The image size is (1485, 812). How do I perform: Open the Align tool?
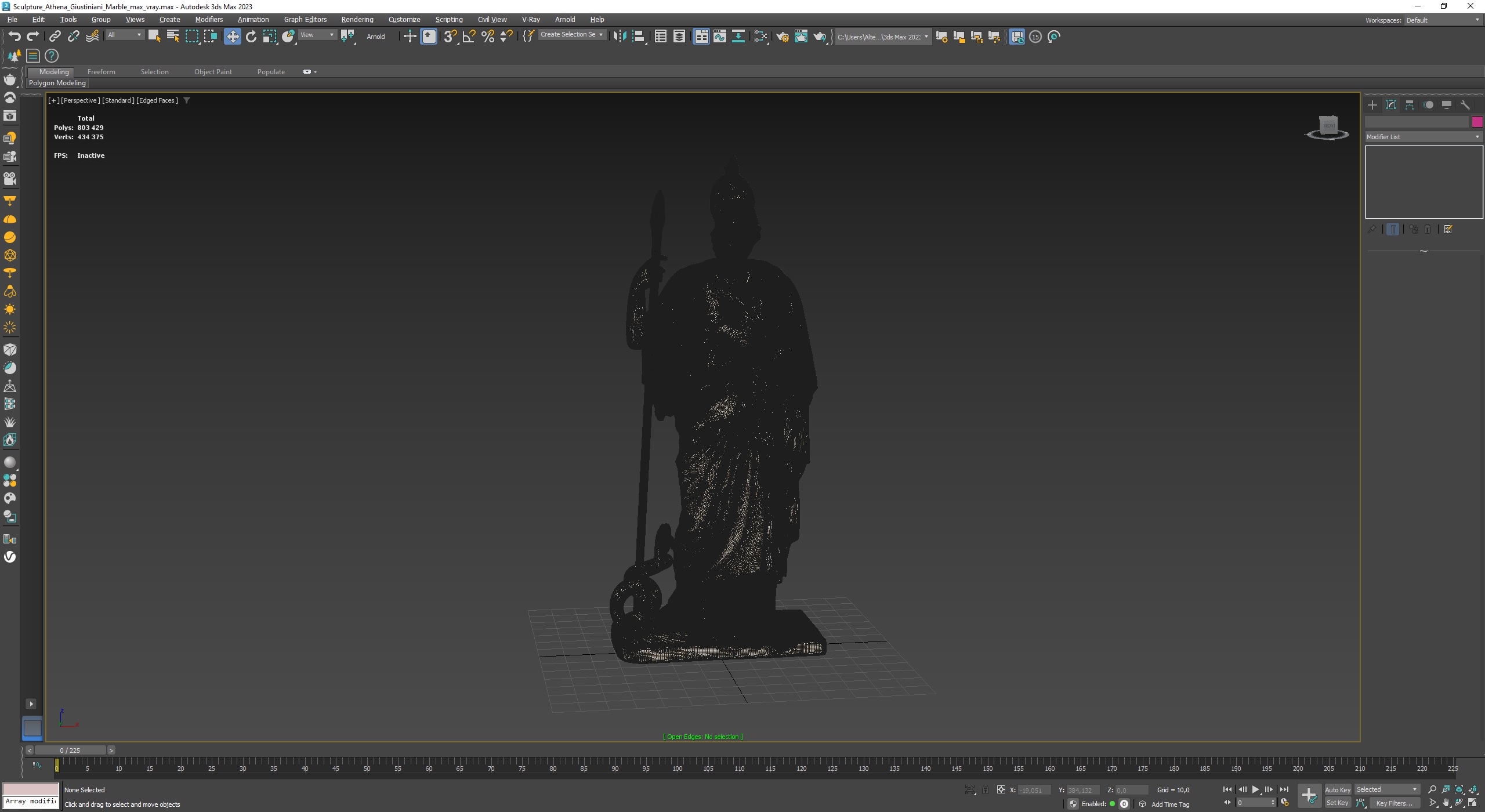(639, 37)
